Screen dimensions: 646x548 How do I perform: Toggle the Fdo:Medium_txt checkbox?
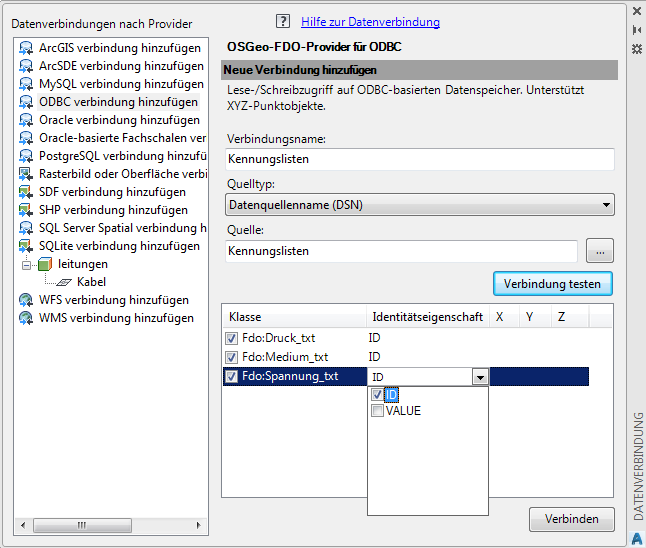(x=232, y=357)
